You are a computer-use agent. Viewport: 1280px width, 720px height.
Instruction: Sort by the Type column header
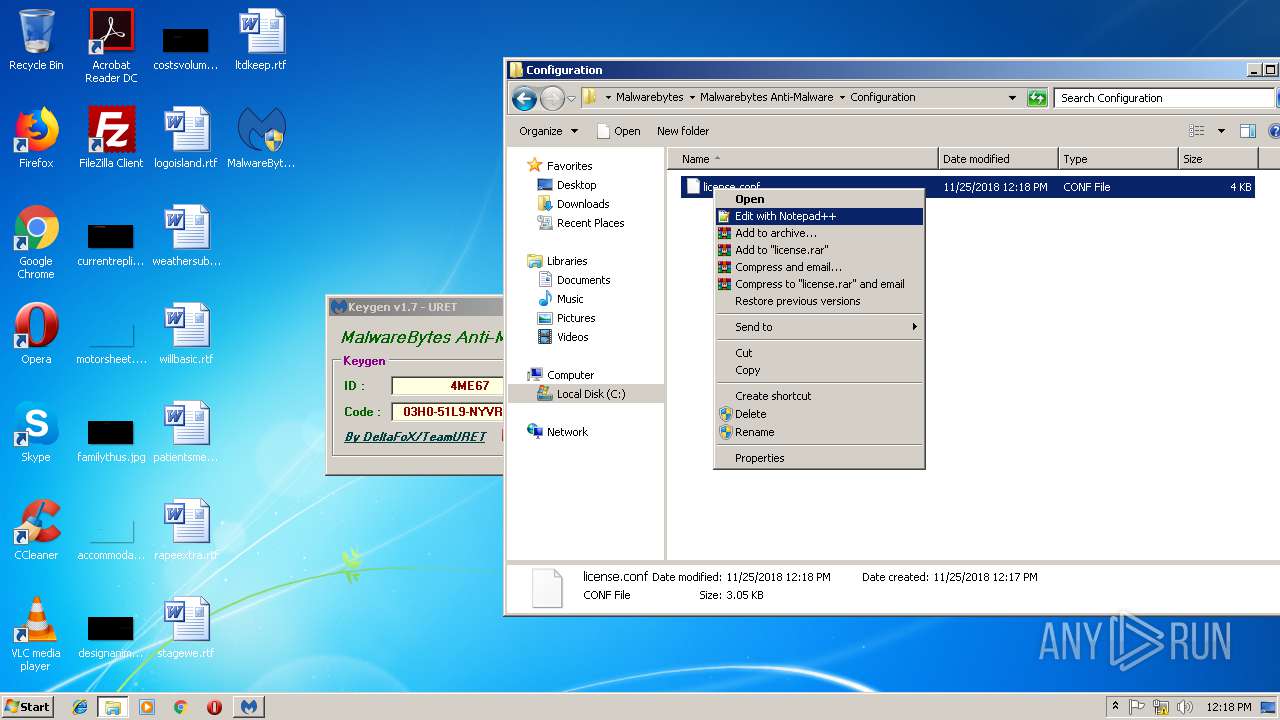click(x=1118, y=159)
